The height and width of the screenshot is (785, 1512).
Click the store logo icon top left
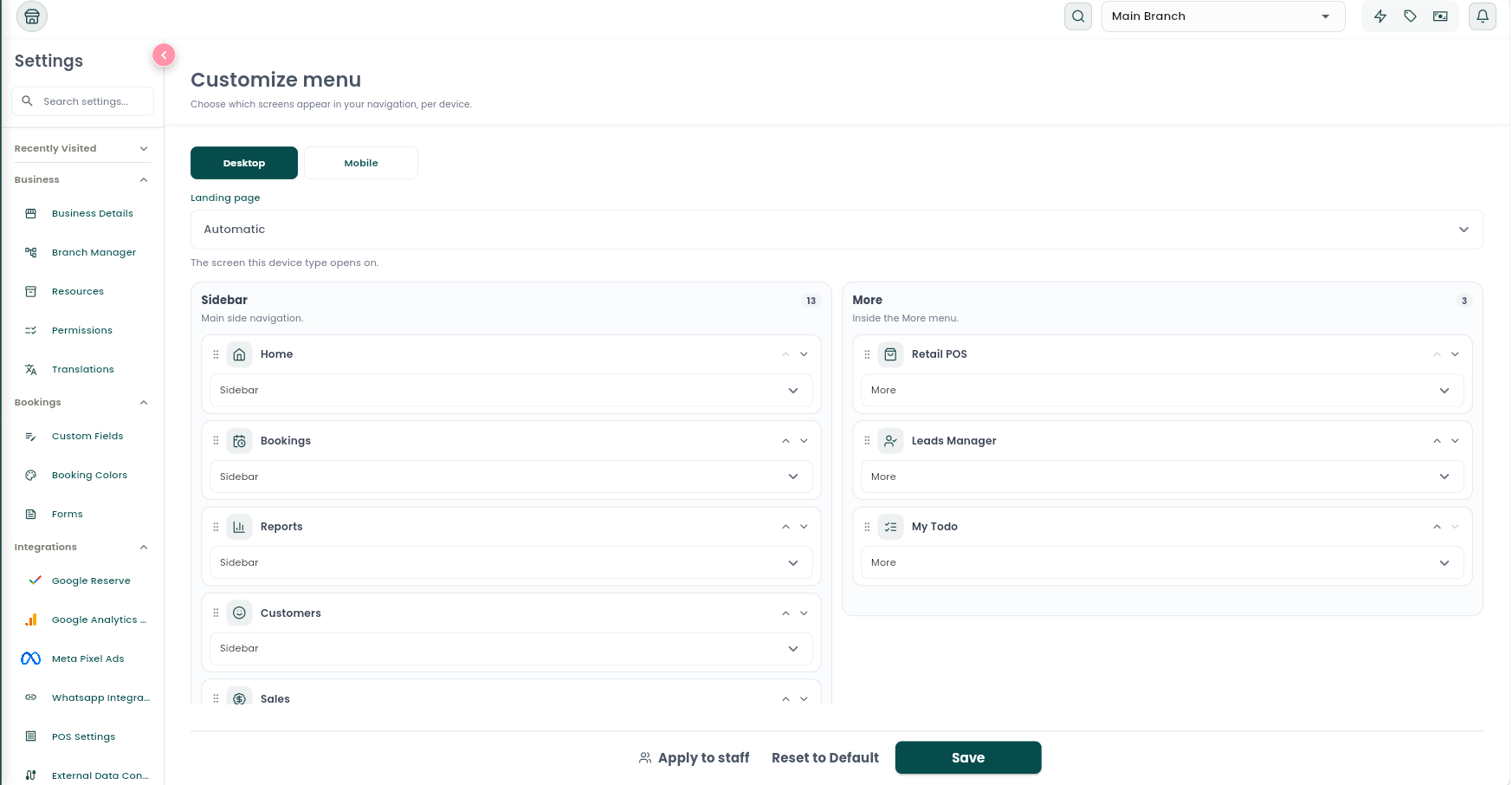(32, 16)
